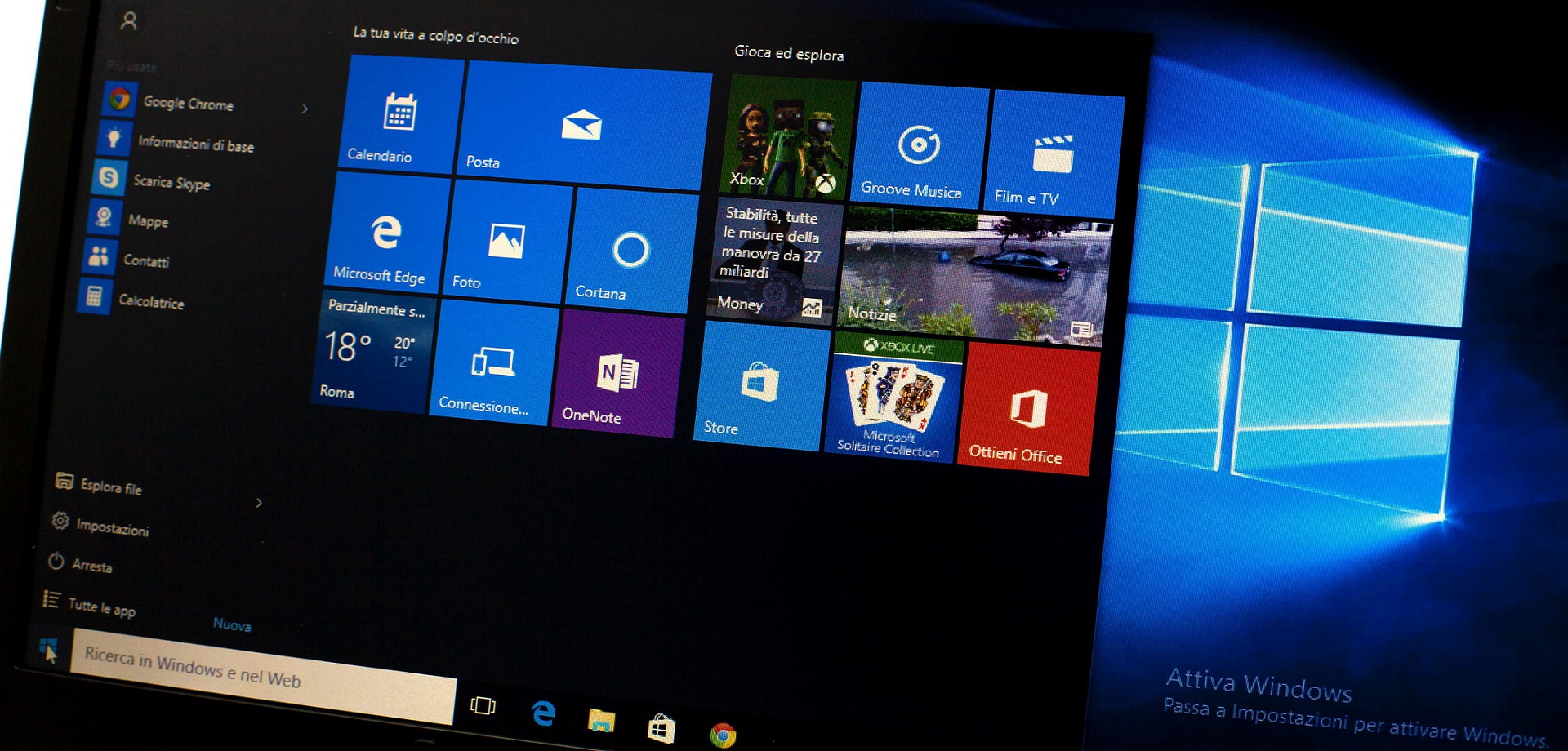Open the Money news tile
Image resolution: width=1568 pixels, height=751 pixels.
(x=773, y=261)
